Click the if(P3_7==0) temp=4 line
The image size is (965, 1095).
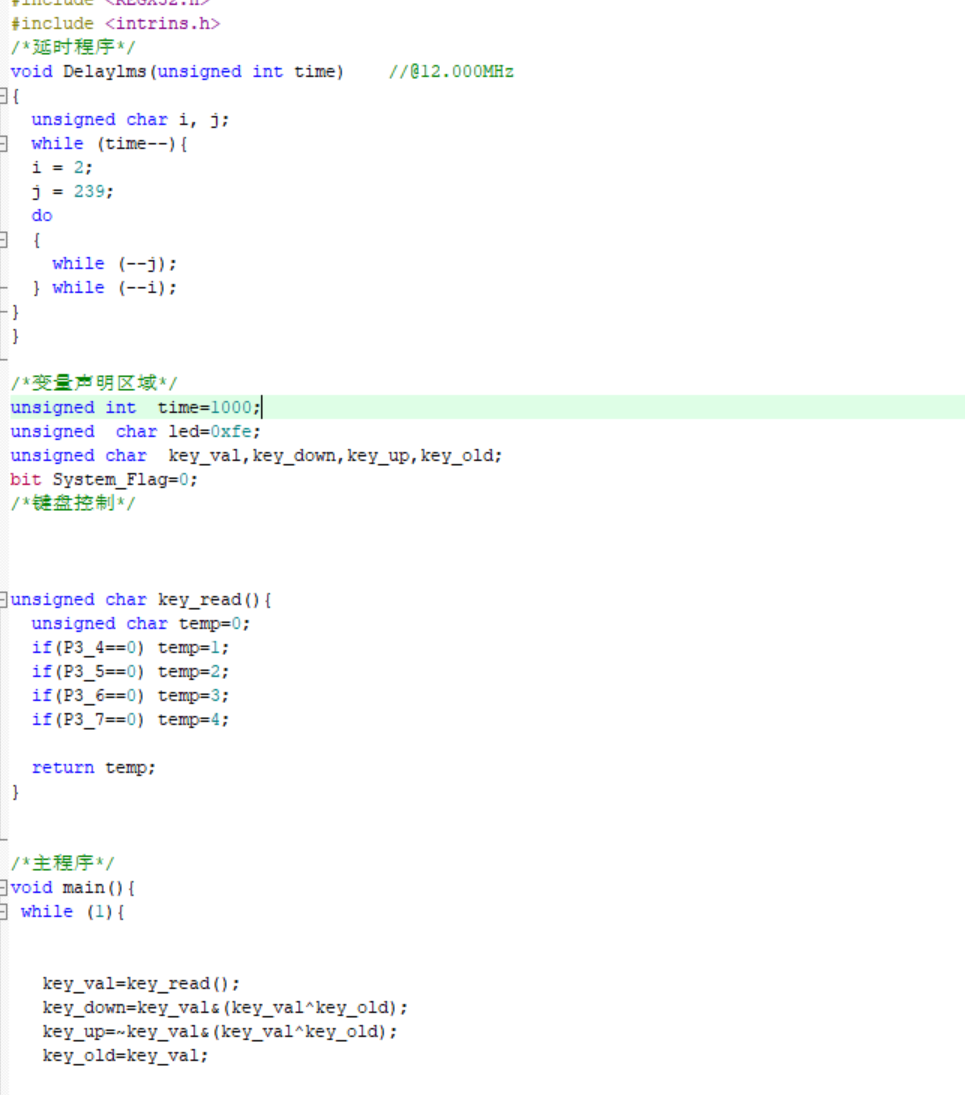click(x=130, y=720)
